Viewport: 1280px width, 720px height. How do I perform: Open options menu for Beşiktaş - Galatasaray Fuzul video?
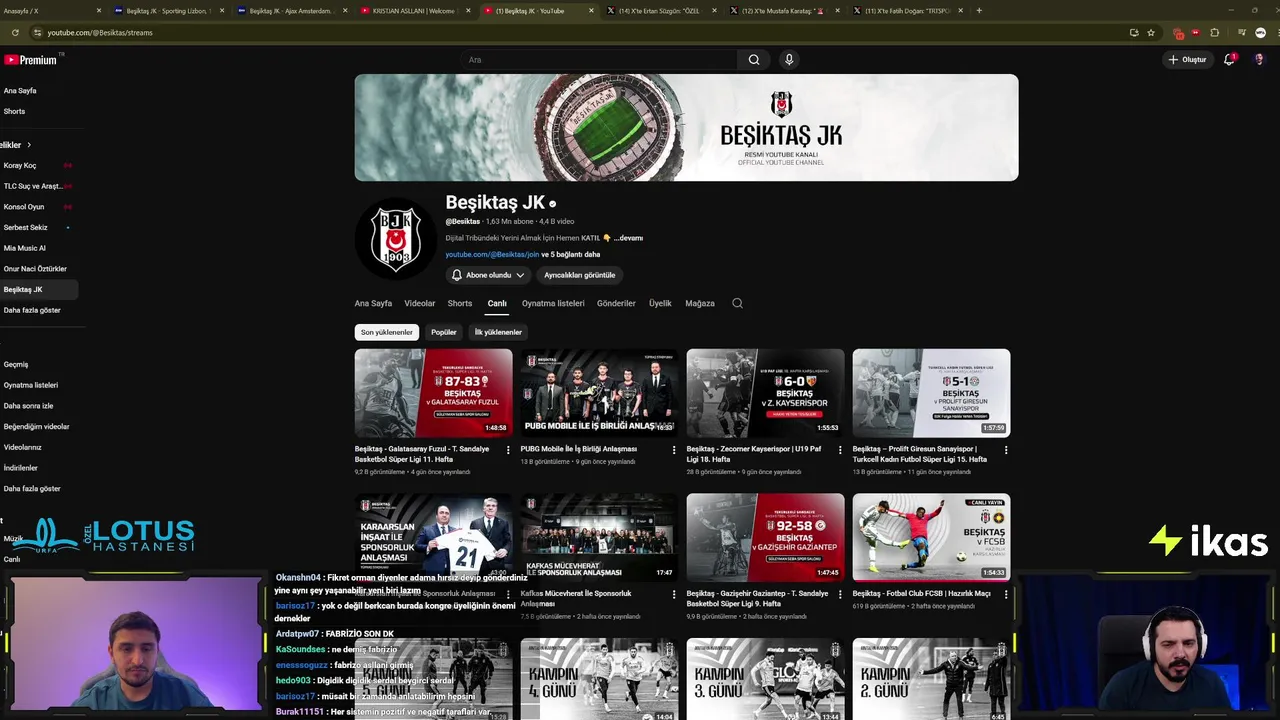pos(508,450)
